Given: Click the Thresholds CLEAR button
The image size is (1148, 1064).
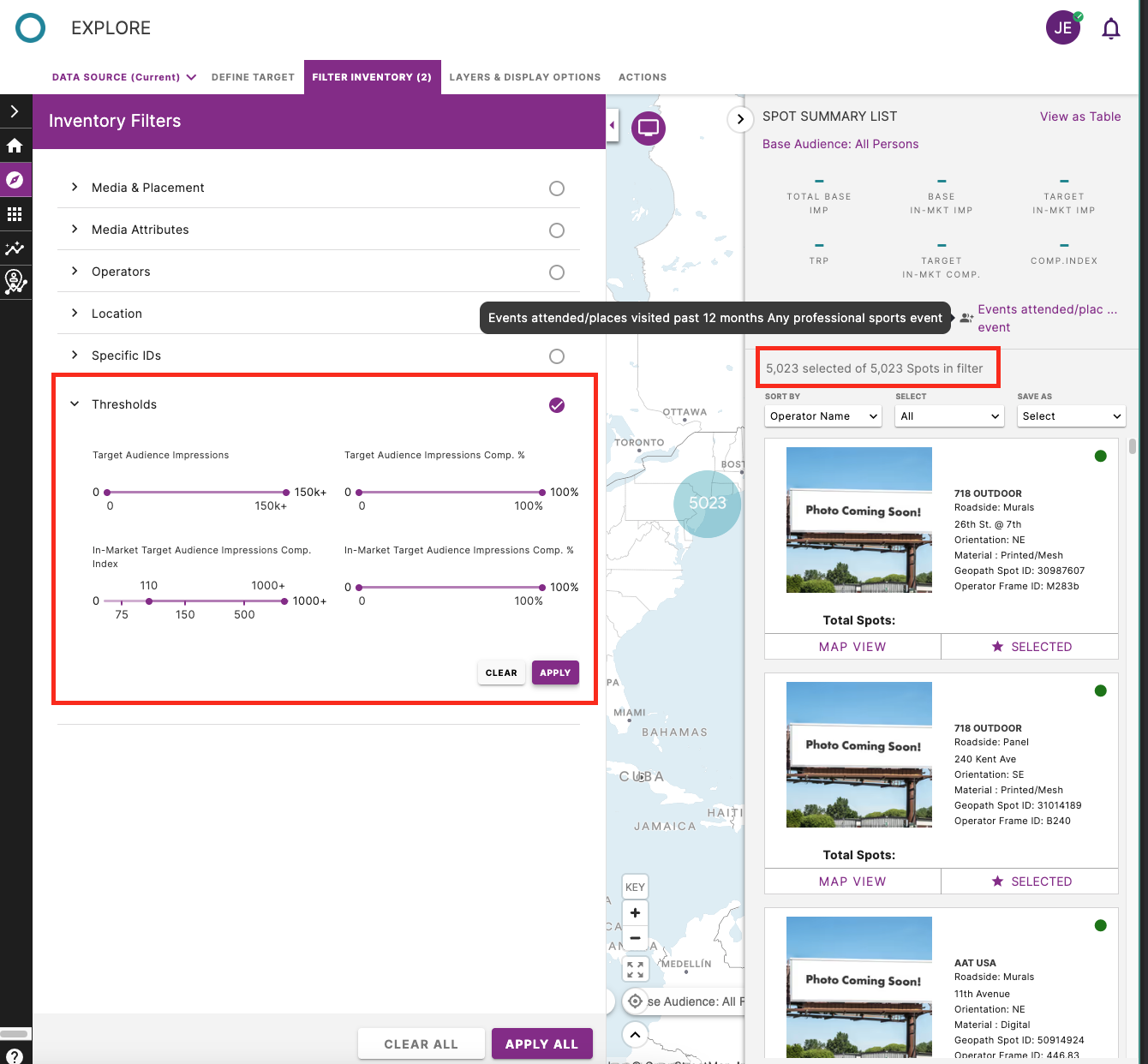Looking at the screenshot, I should click(501, 672).
